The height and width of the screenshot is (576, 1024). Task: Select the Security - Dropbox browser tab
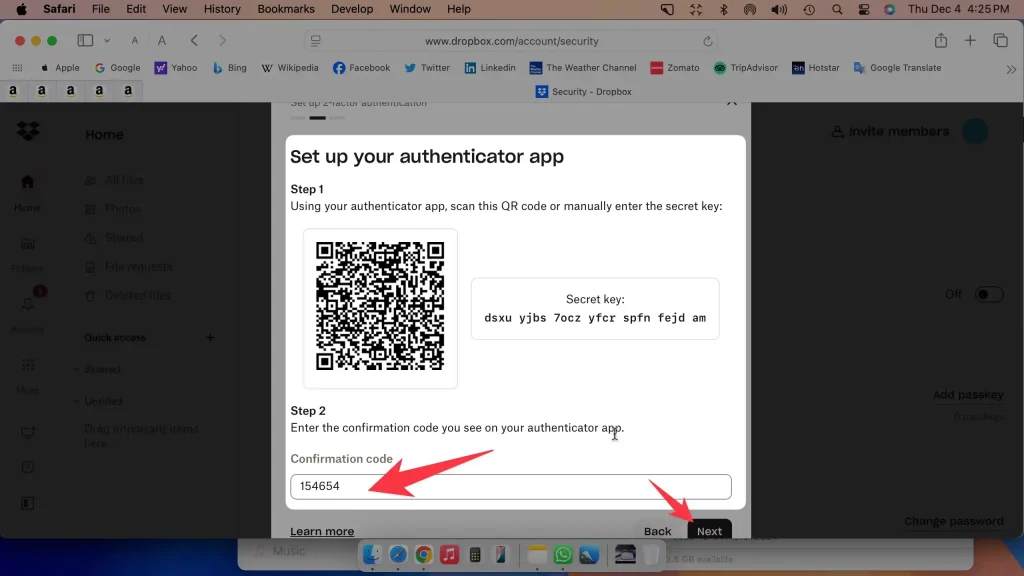pyautogui.click(x=583, y=91)
